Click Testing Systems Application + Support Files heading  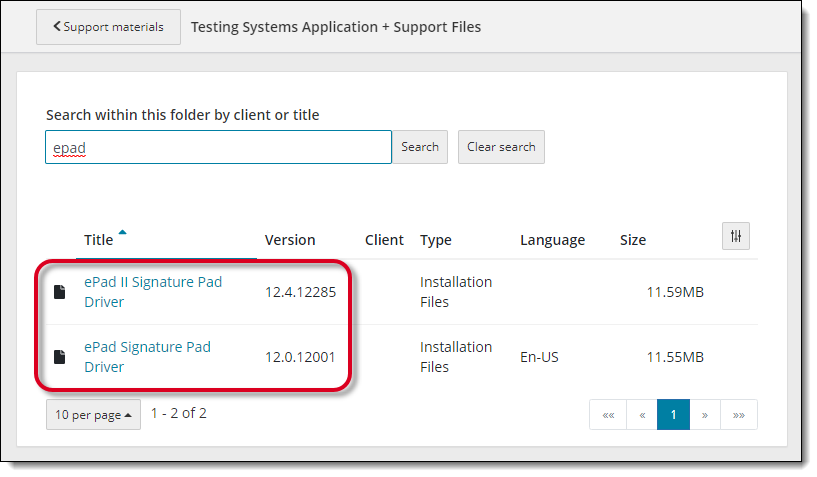(x=336, y=27)
